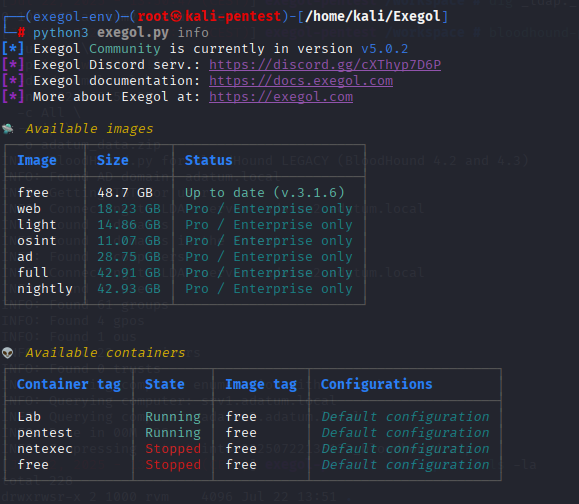Click the 18.23 GB size value
Viewport: 579px width, 504px height.
(129, 209)
